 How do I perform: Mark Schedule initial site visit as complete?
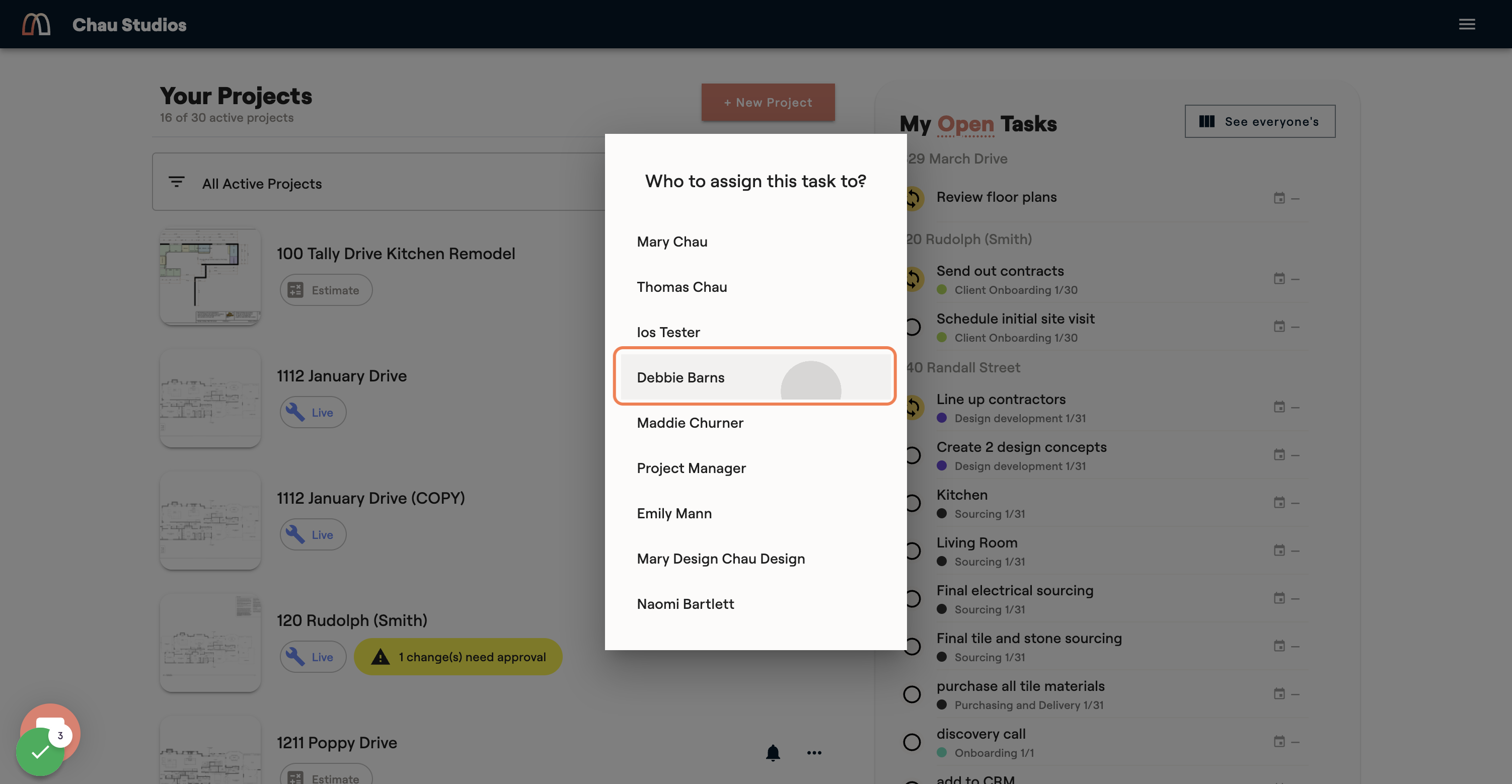[x=914, y=327]
